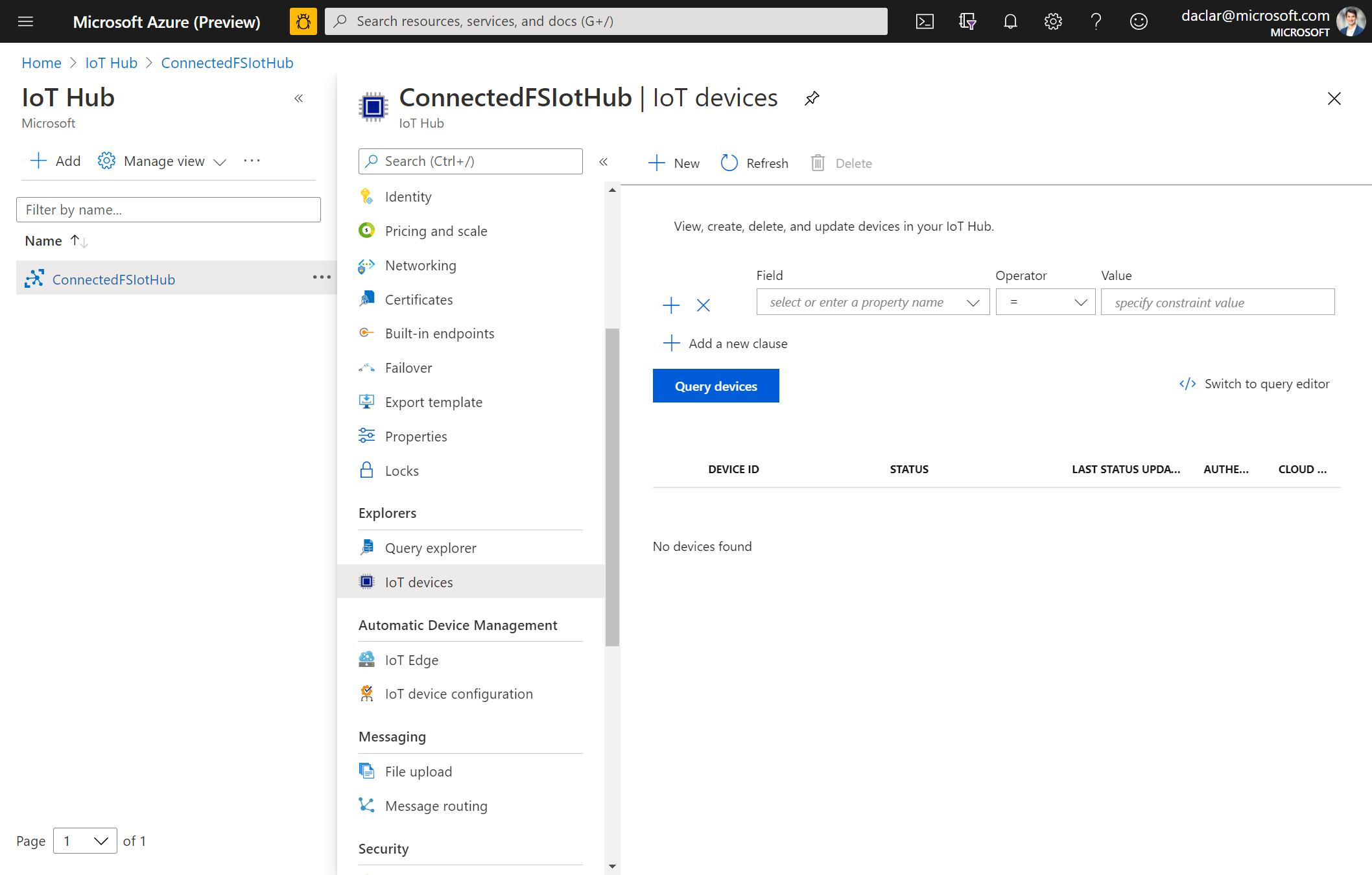The height and width of the screenshot is (875, 1372).
Task: Click the File upload icon
Action: click(366, 771)
